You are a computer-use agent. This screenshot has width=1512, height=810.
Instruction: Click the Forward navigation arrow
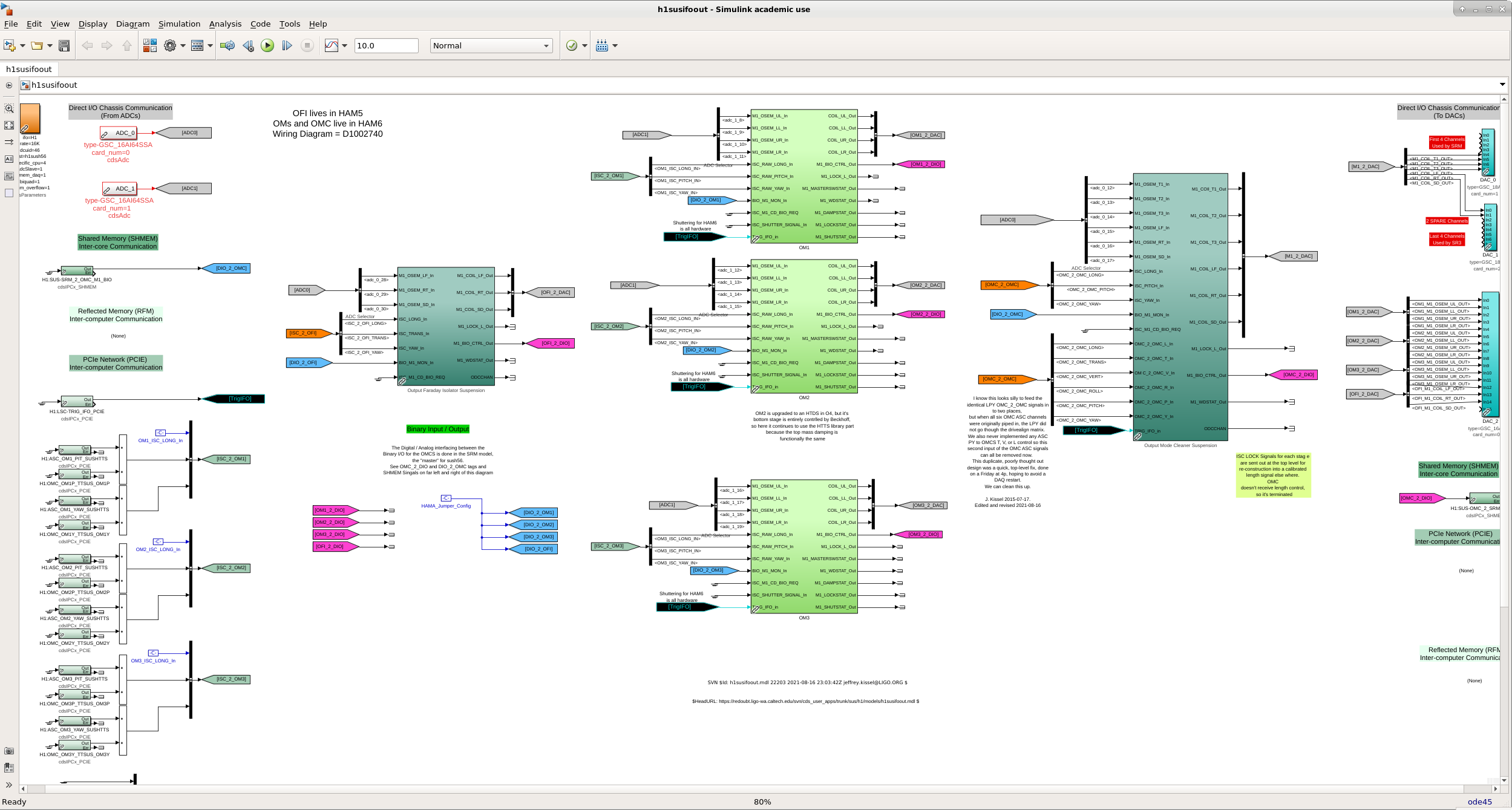tap(107, 45)
